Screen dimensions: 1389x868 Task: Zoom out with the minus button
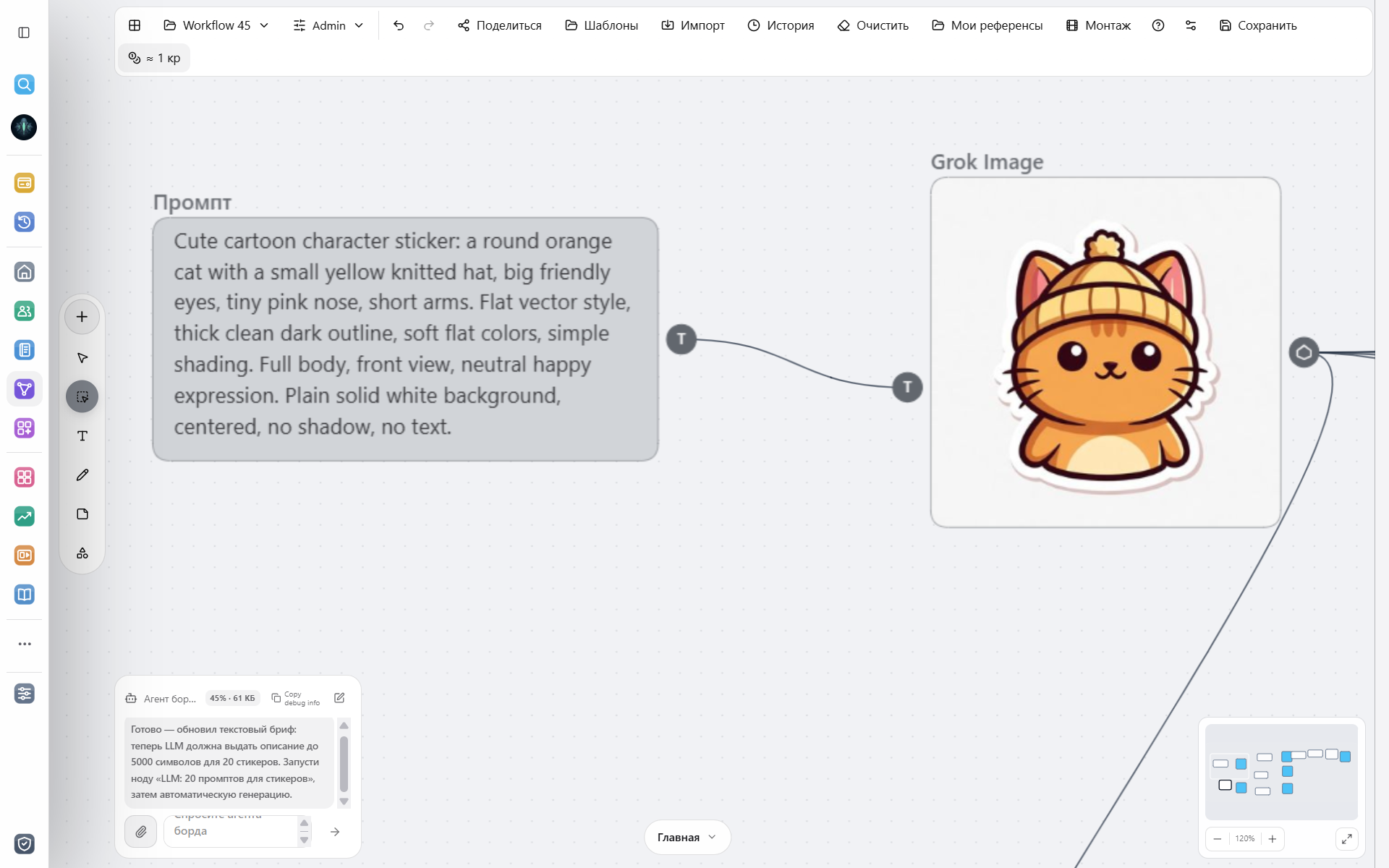point(1218,839)
